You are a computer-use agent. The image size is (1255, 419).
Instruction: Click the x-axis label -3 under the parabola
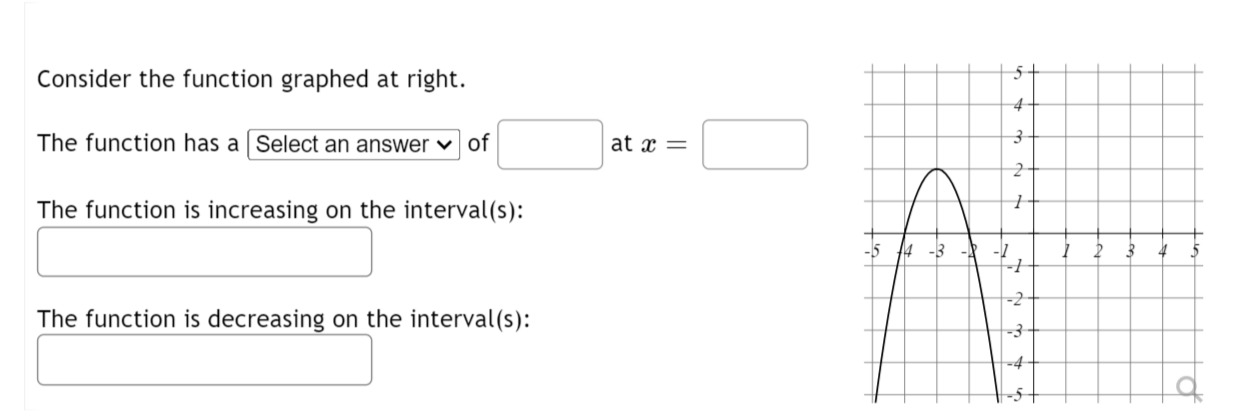[936, 248]
